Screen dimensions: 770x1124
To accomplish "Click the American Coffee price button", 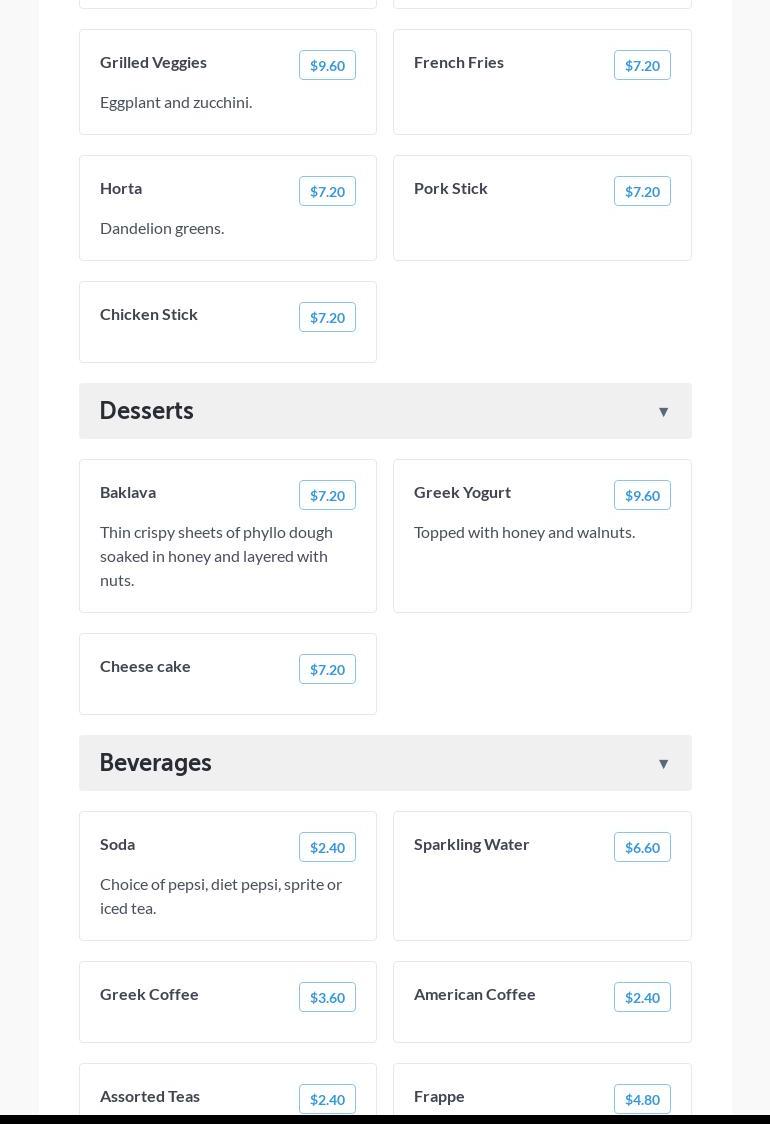I will coord(642,997).
